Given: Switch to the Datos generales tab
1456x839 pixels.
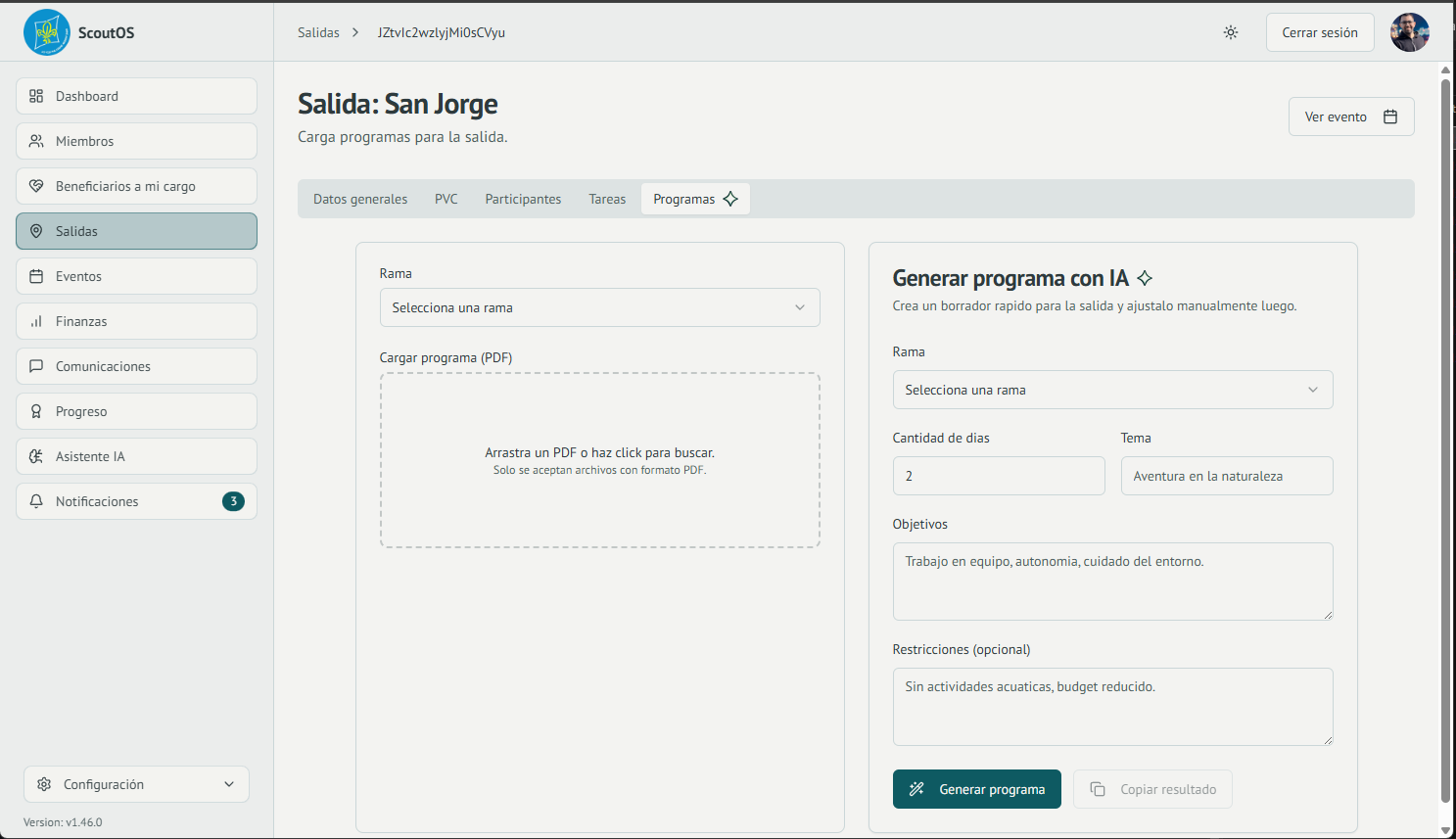Looking at the screenshot, I should 360,199.
